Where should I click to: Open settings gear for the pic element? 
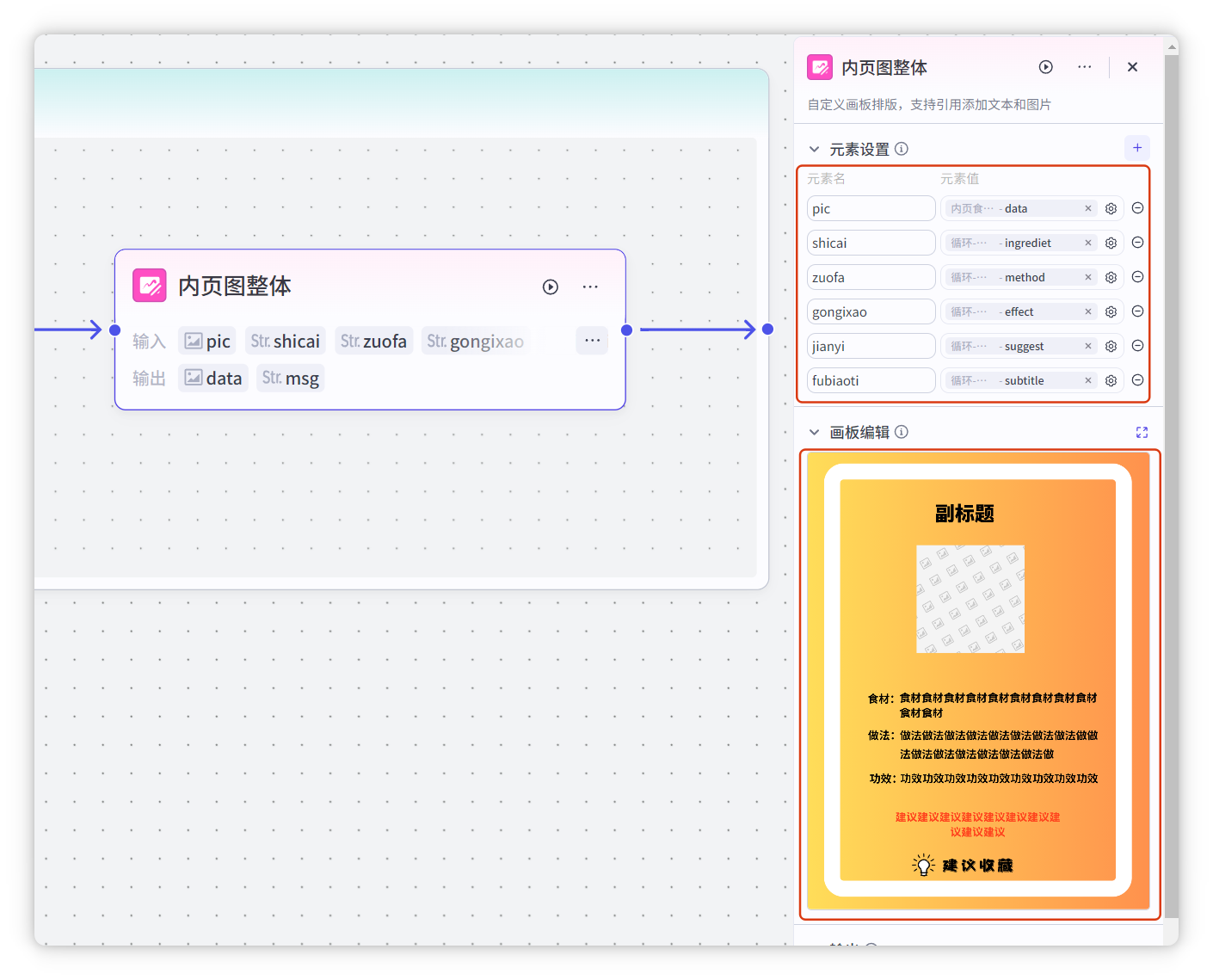coord(1111,209)
